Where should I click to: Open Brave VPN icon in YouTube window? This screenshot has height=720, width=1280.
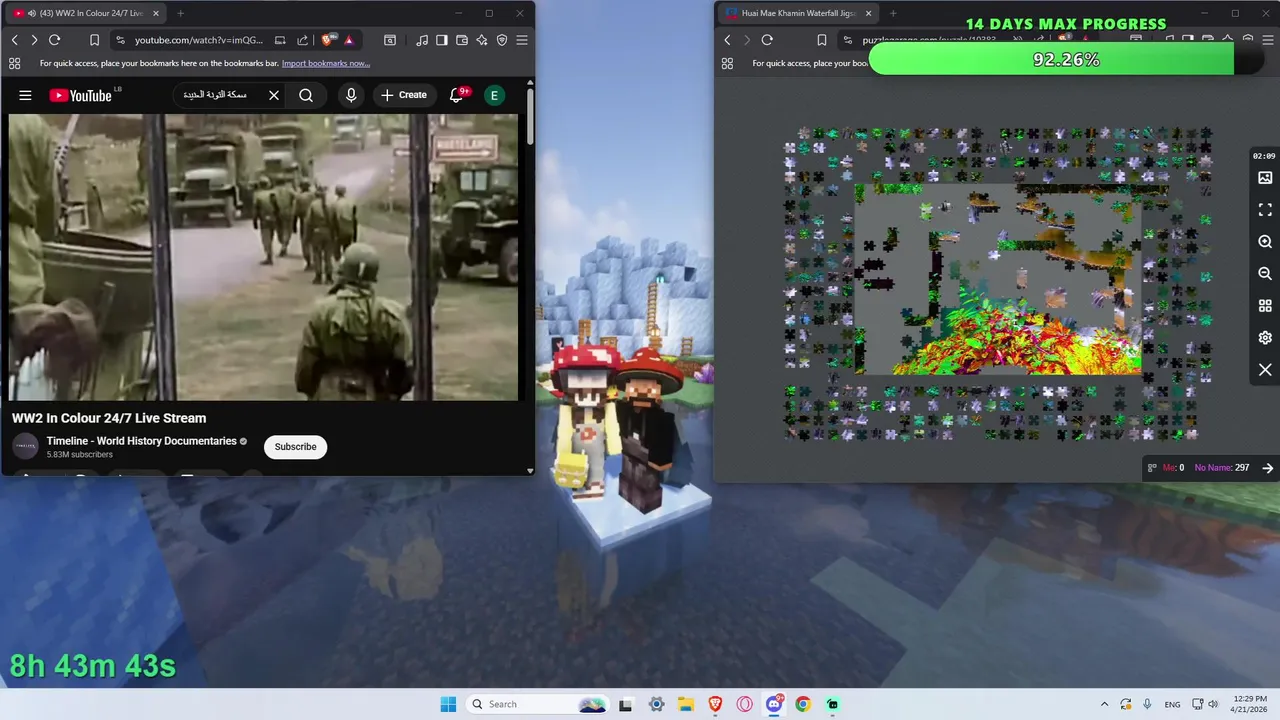click(x=502, y=40)
